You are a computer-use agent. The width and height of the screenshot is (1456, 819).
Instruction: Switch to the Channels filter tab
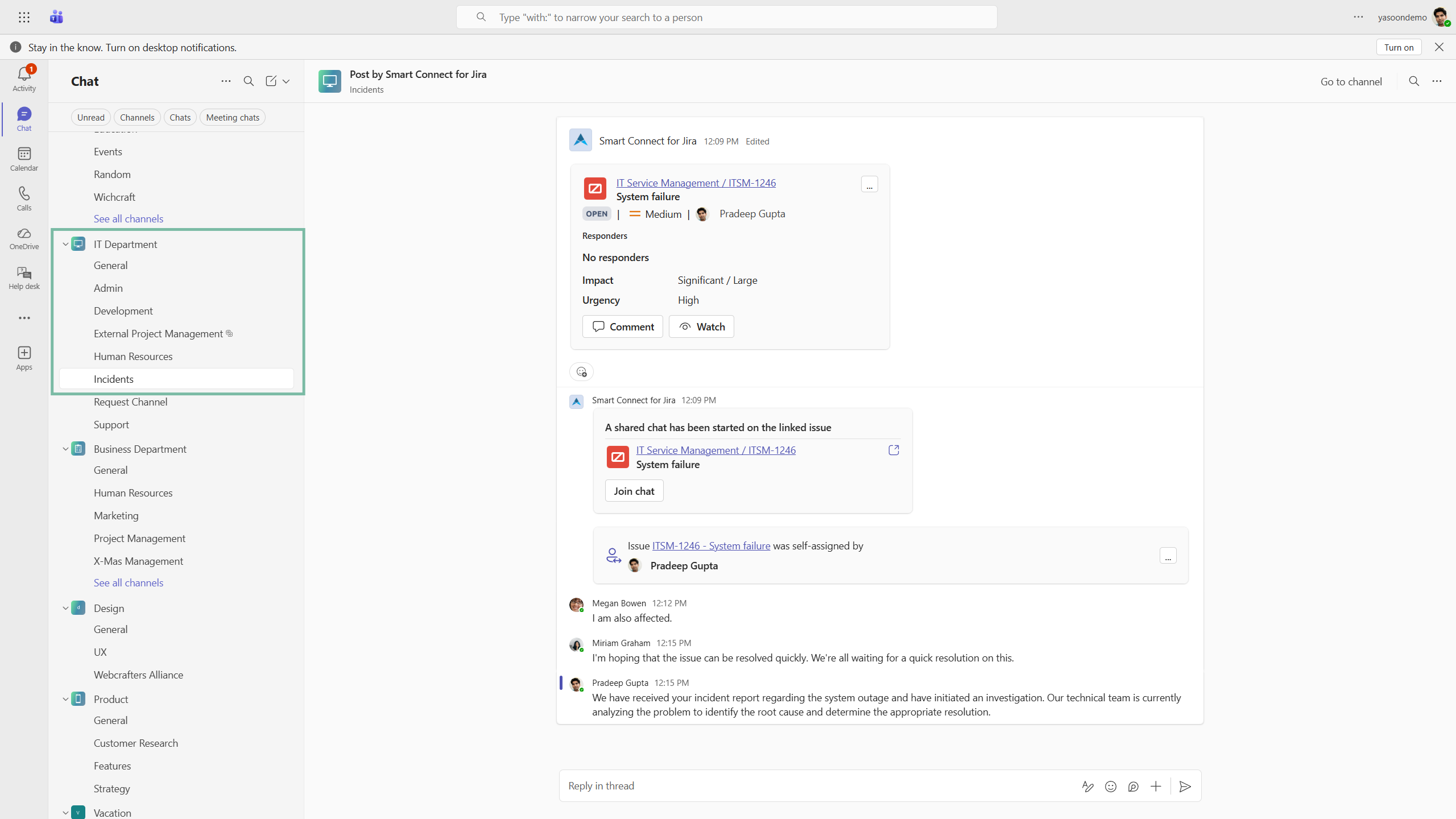pyautogui.click(x=137, y=117)
